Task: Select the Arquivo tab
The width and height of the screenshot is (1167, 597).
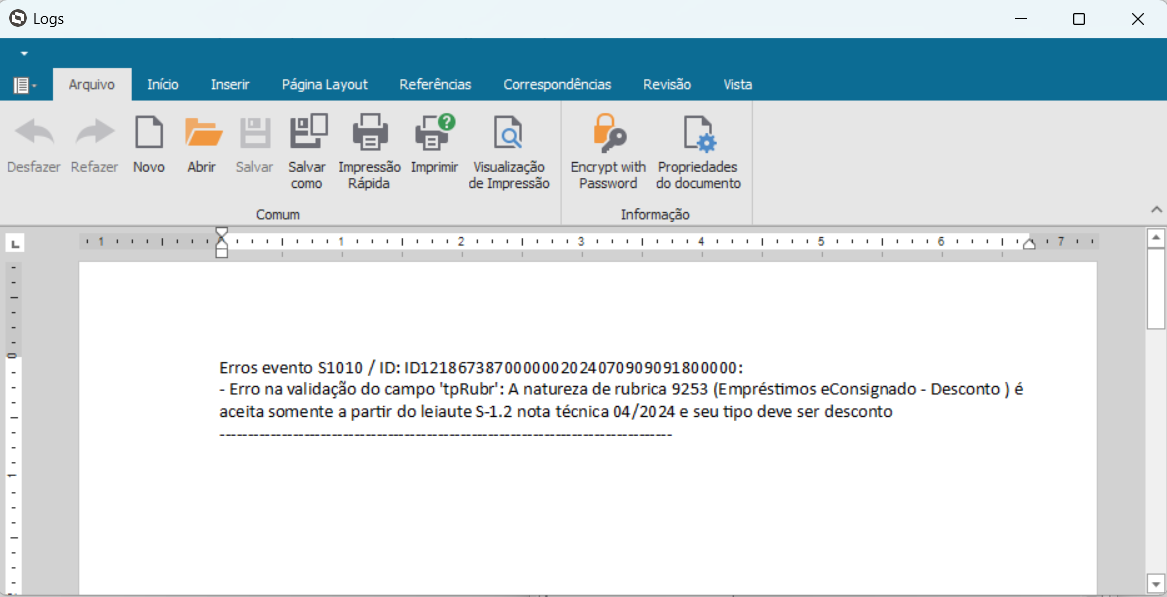Action: (x=92, y=85)
